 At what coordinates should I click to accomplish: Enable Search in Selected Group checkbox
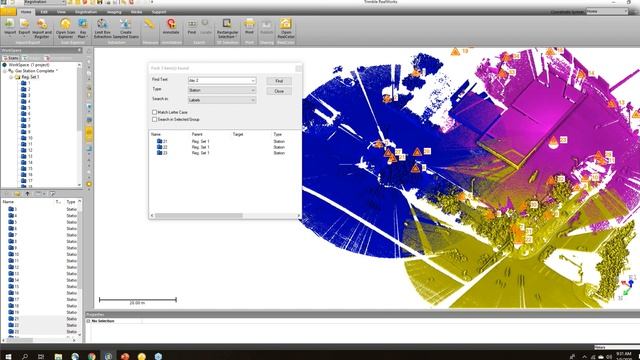[x=154, y=119]
